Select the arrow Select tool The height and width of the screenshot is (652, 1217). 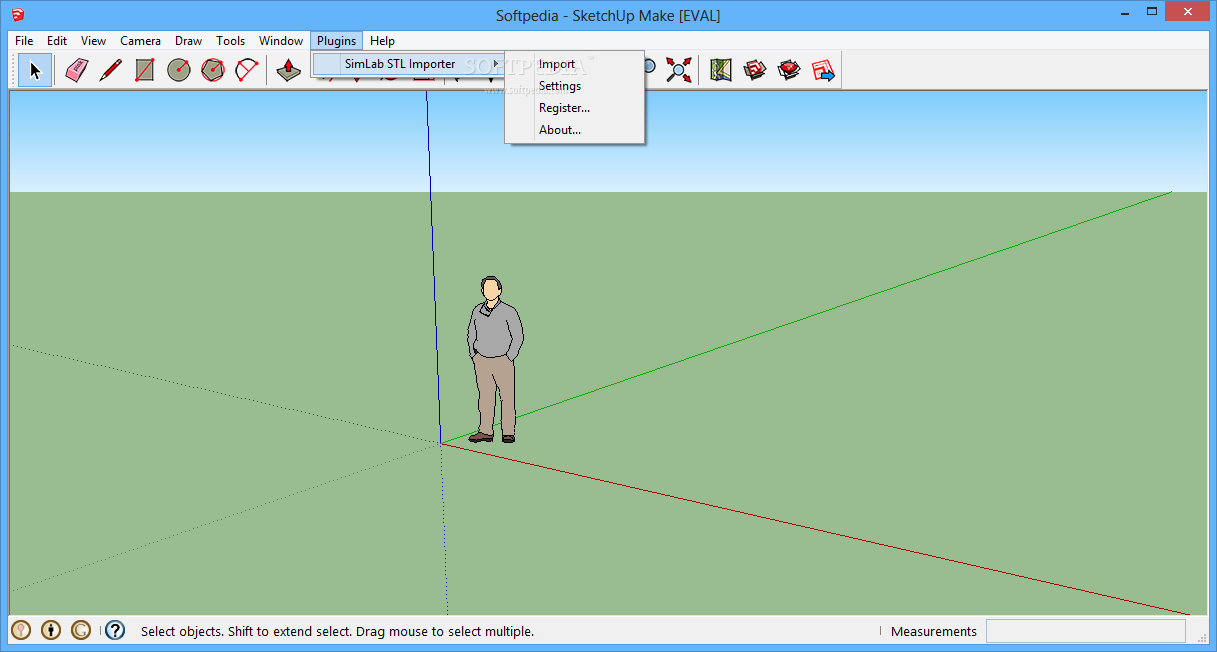coord(35,70)
